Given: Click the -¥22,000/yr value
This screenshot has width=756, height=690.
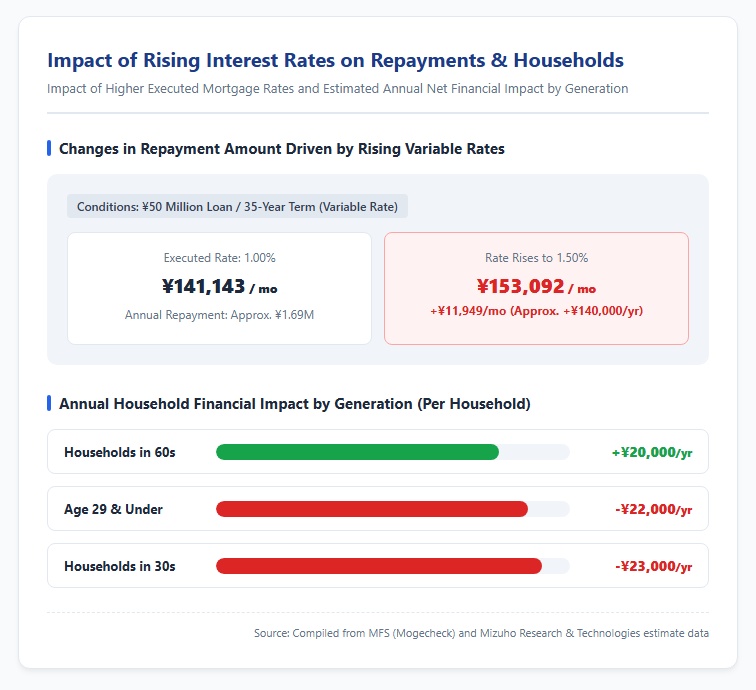Looking at the screenshot, I should [x=653, y=509].
